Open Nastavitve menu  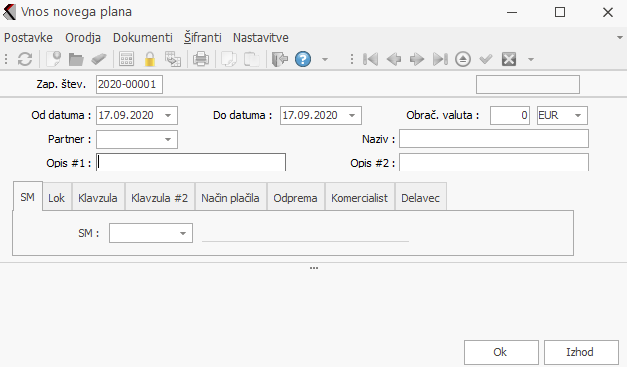click(261, 38)
